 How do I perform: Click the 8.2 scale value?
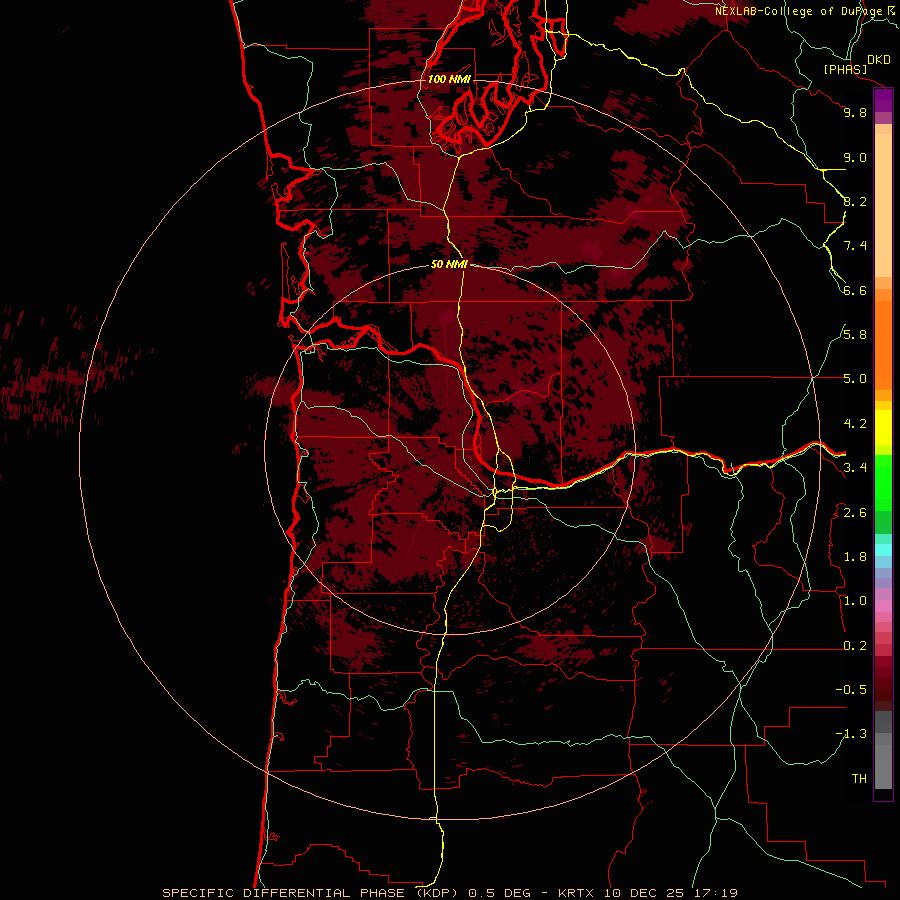[x=855, y=201]
